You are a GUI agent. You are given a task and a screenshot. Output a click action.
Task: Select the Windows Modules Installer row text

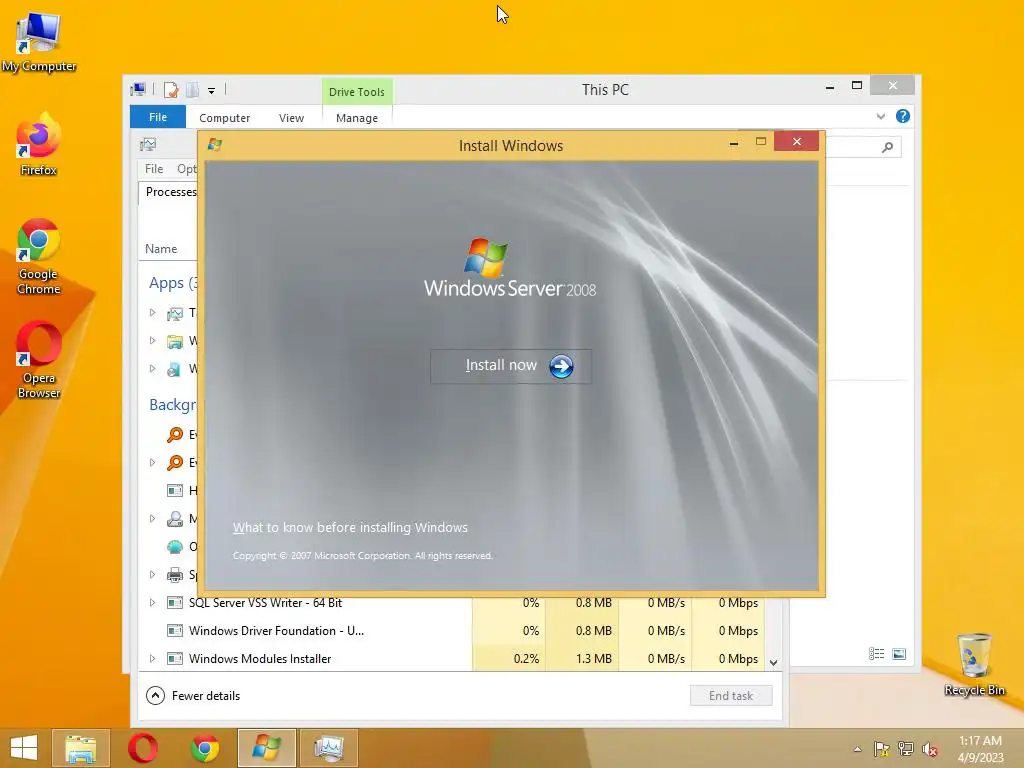[260, 659]
